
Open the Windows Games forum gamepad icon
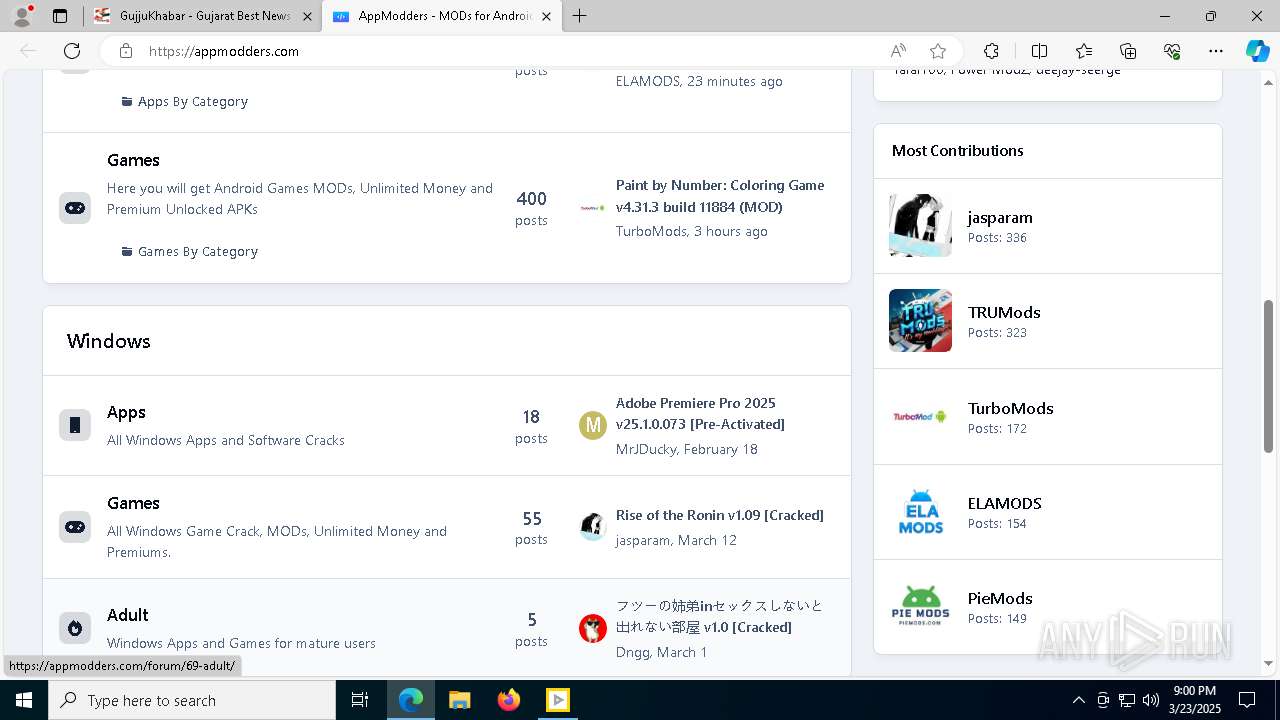tap(75, 527)
